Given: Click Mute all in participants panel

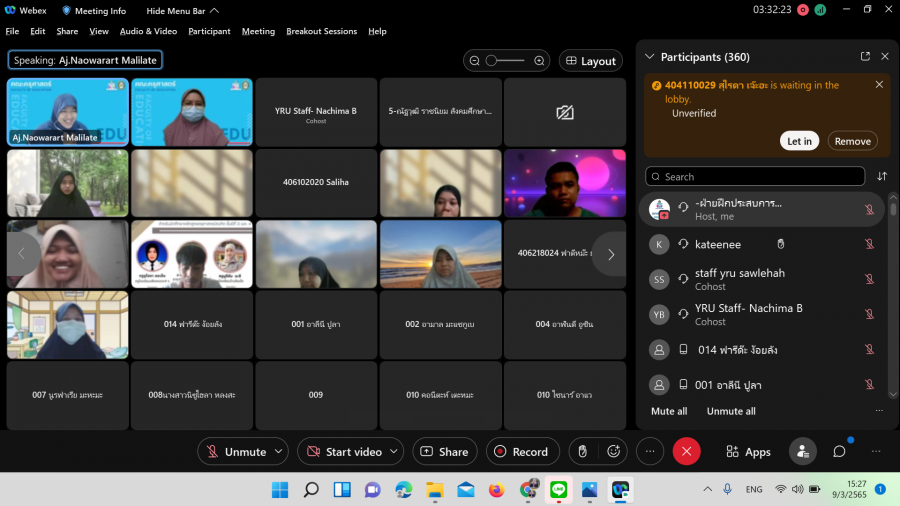Looking at the screenshot, I should tap(669, 411).
